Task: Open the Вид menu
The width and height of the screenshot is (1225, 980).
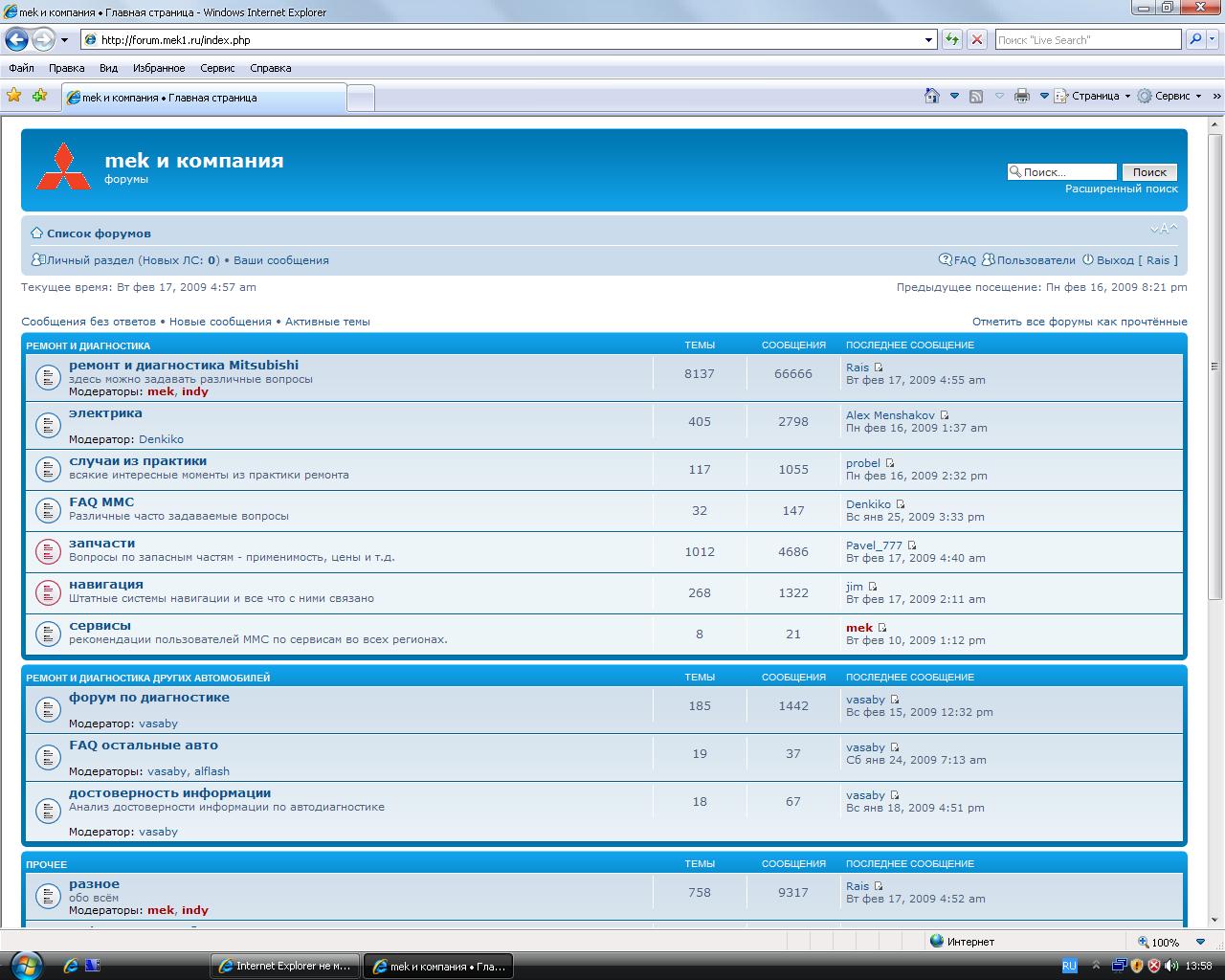Action: (x=108, y=68)
